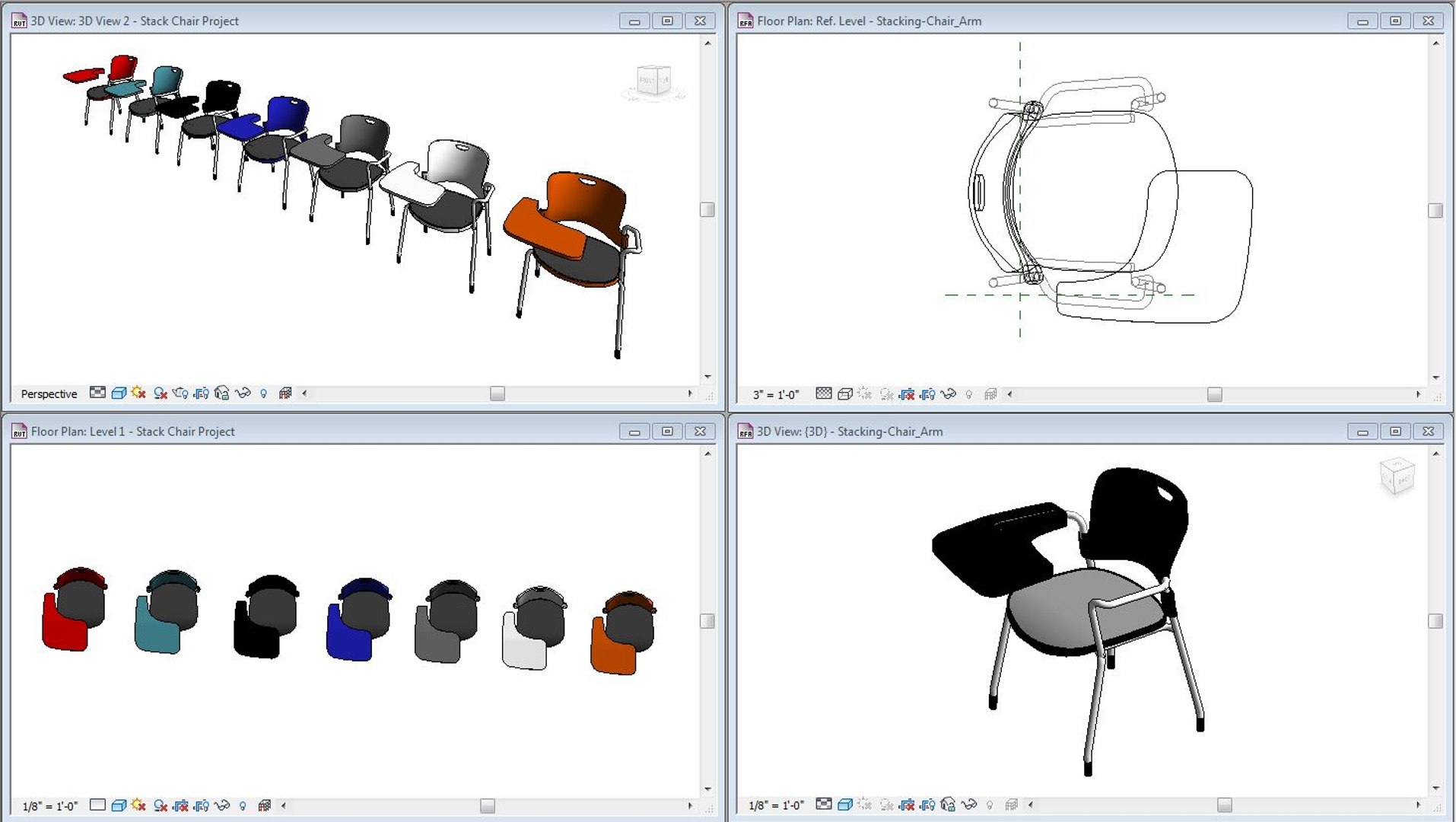
Task: Click Locked 3D View in {3D} Stacking-Chair_Arm
Action: pyautogui.click(x=948, y=804)
